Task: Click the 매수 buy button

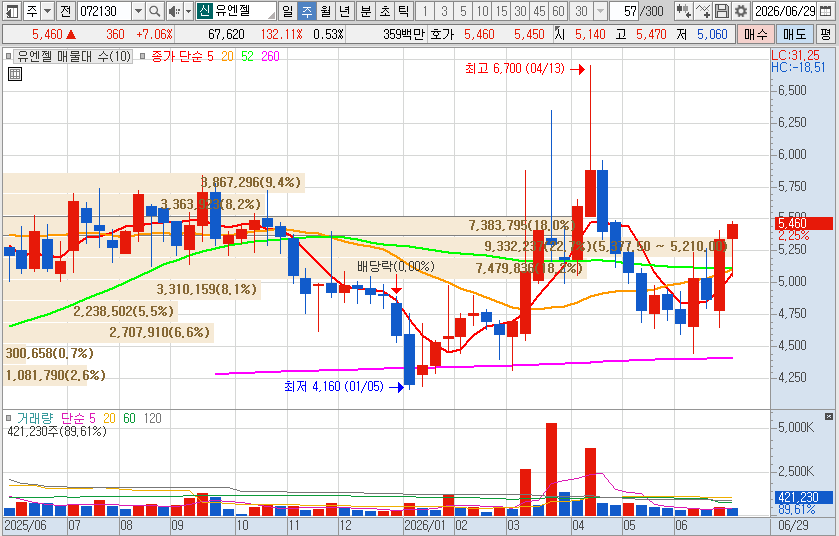Action: pos(756,35)
